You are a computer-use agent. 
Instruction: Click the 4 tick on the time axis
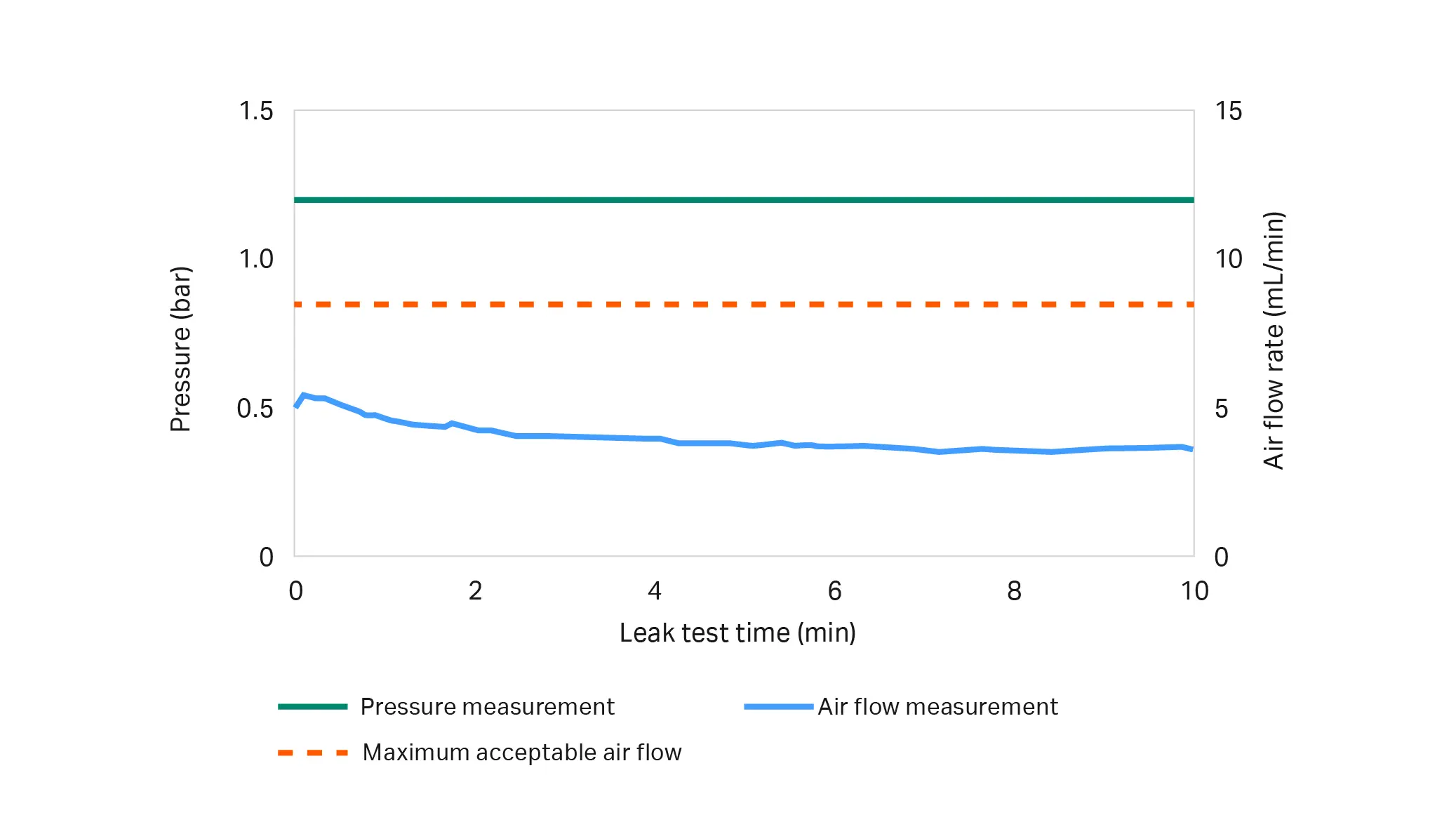tap(655, 591)
